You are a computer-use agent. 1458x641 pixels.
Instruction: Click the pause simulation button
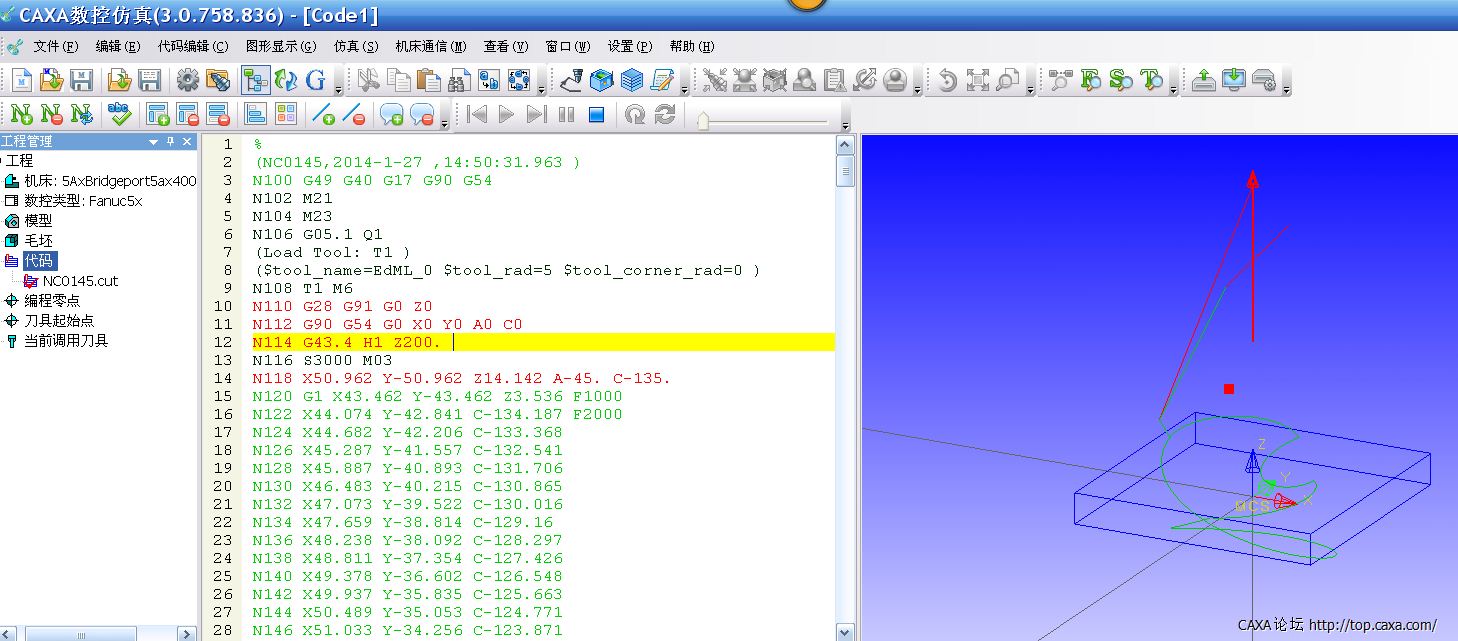point(566,114)
